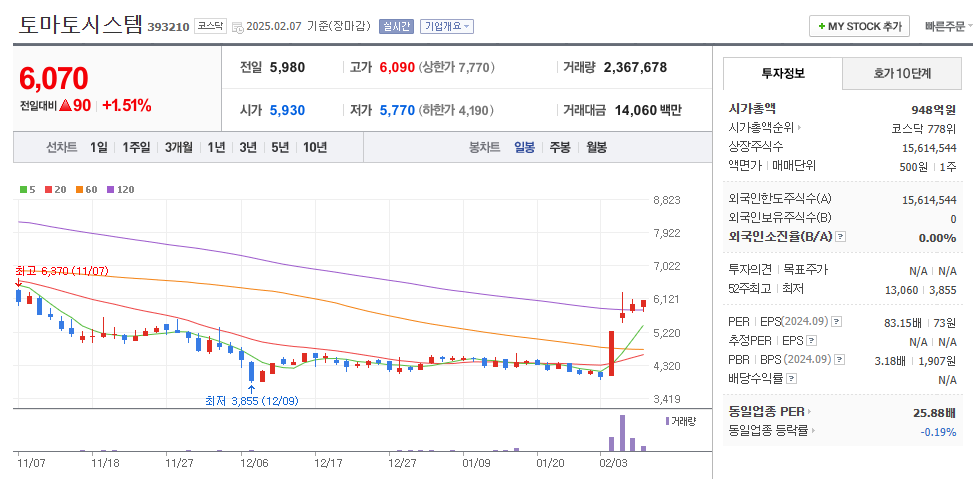Select the 주봉 weekly candle chart
Viewport: 979px width, 479px height.
coord(560,147)
